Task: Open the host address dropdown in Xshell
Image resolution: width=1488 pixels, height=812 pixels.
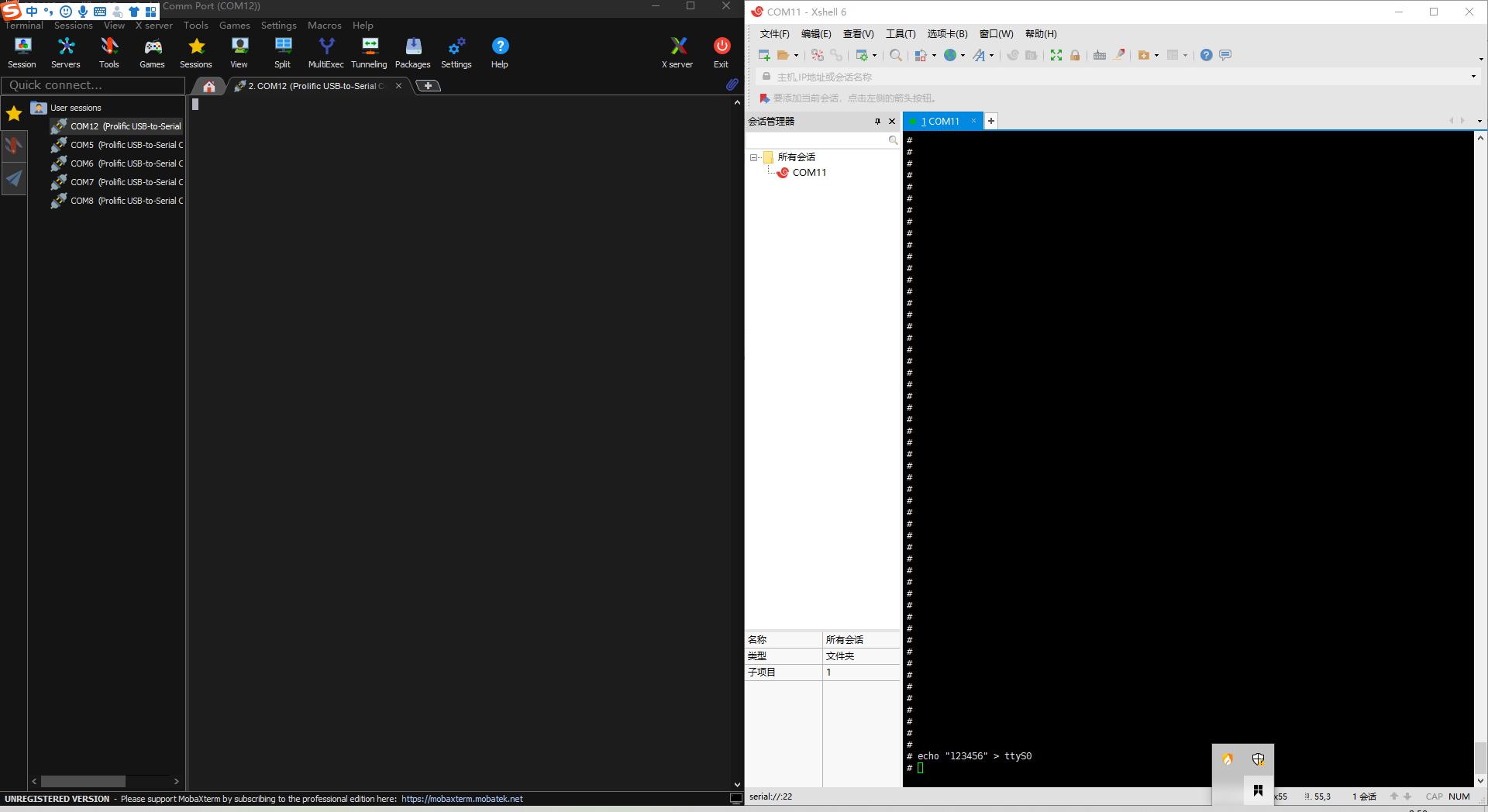Action: point(1472,77)
